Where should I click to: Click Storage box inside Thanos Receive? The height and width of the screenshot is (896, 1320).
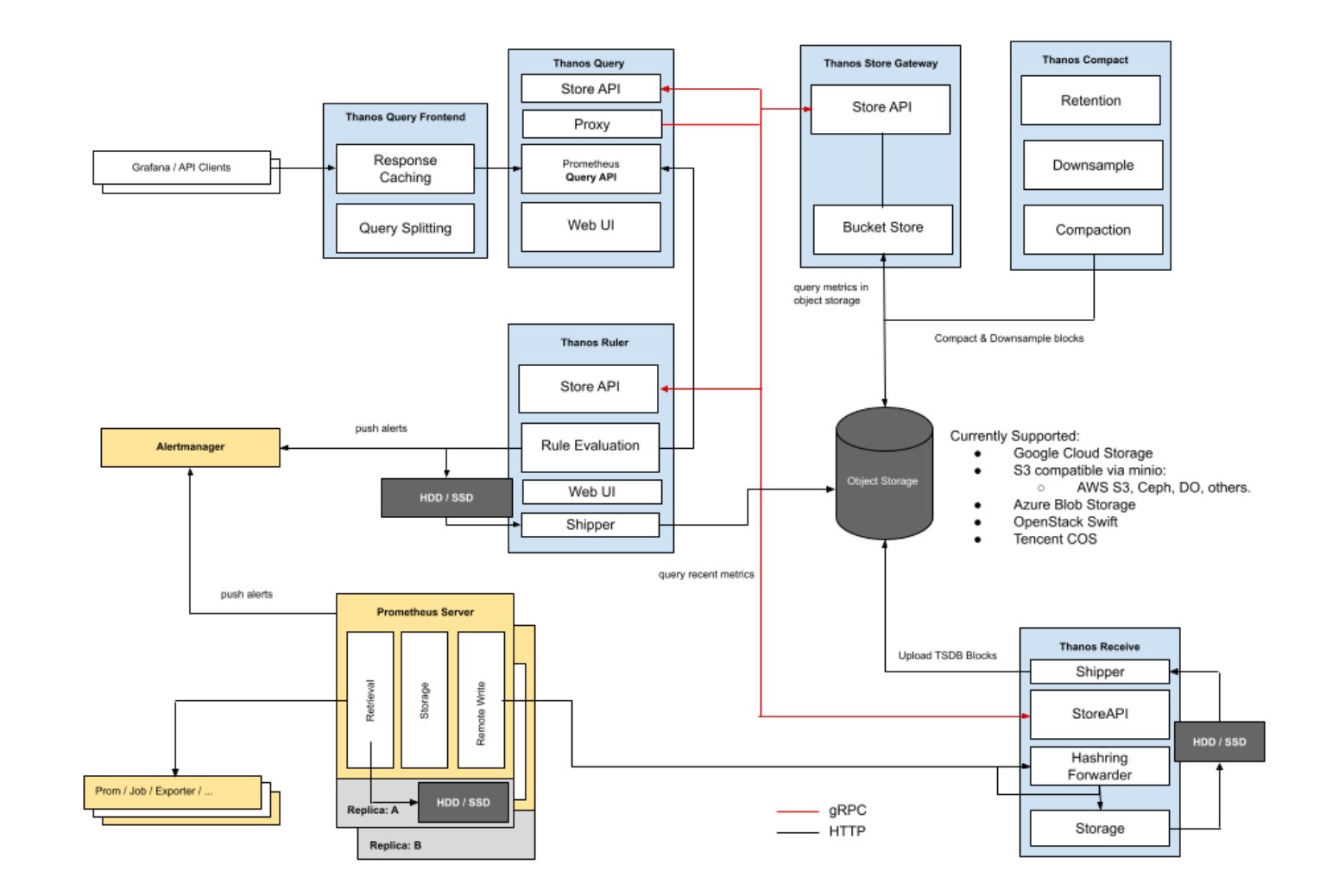coord(1100,829)
